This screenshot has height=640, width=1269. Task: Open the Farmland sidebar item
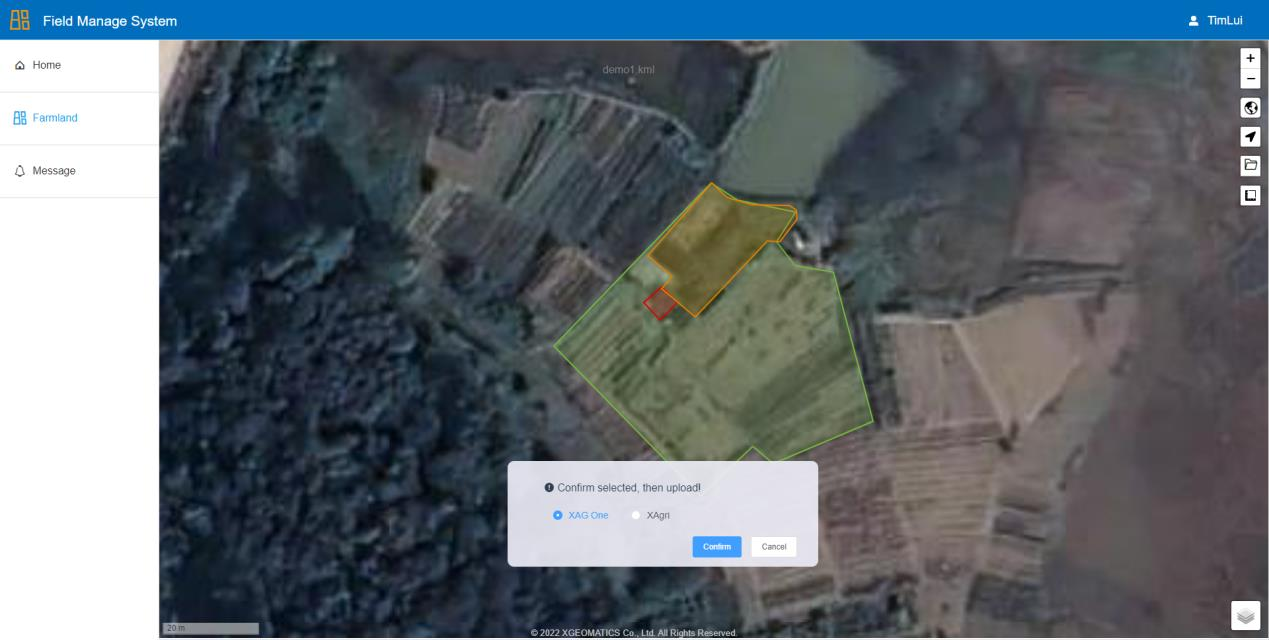coord(54,118)
